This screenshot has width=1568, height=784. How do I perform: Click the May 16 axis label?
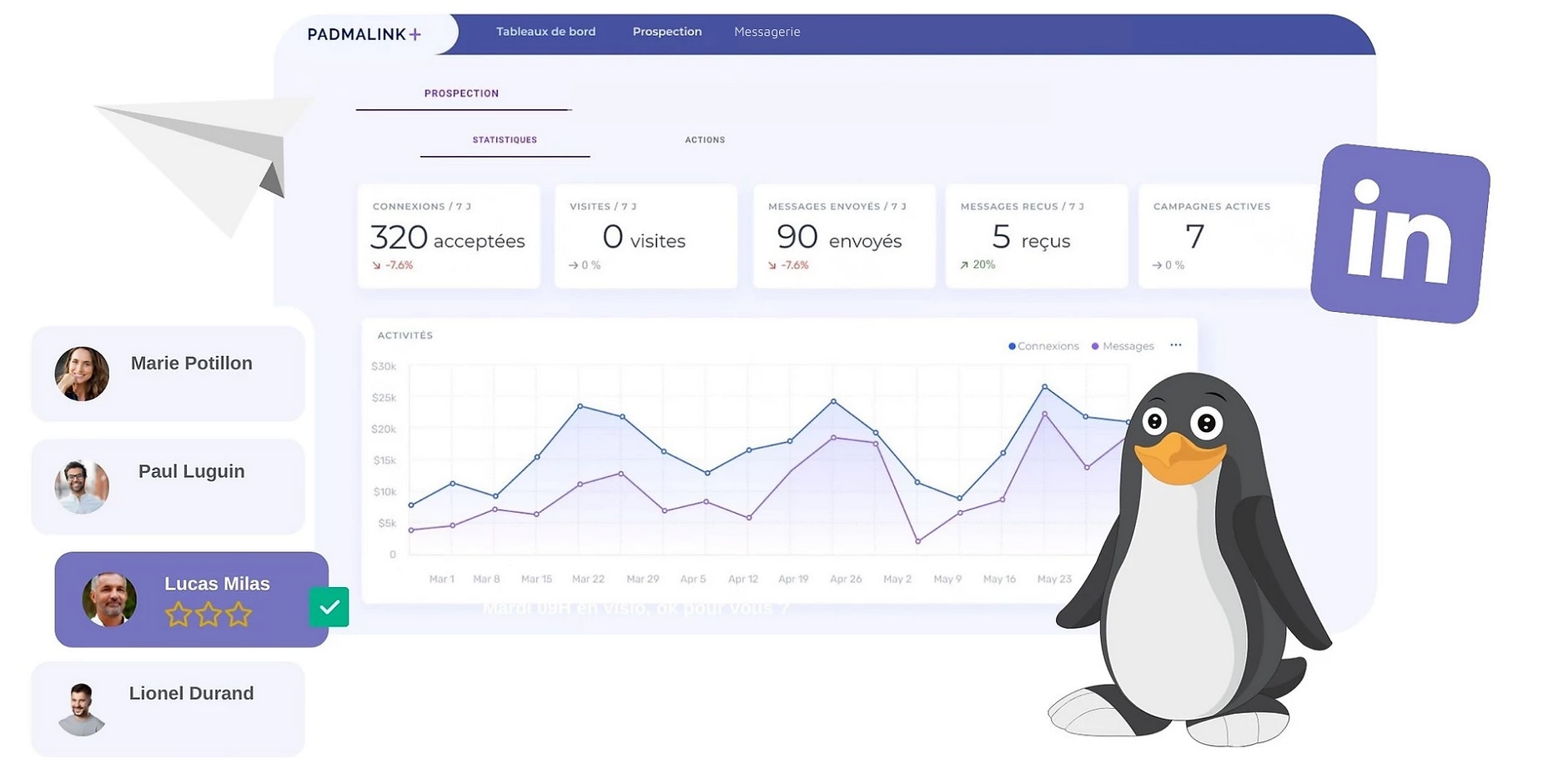999,579
